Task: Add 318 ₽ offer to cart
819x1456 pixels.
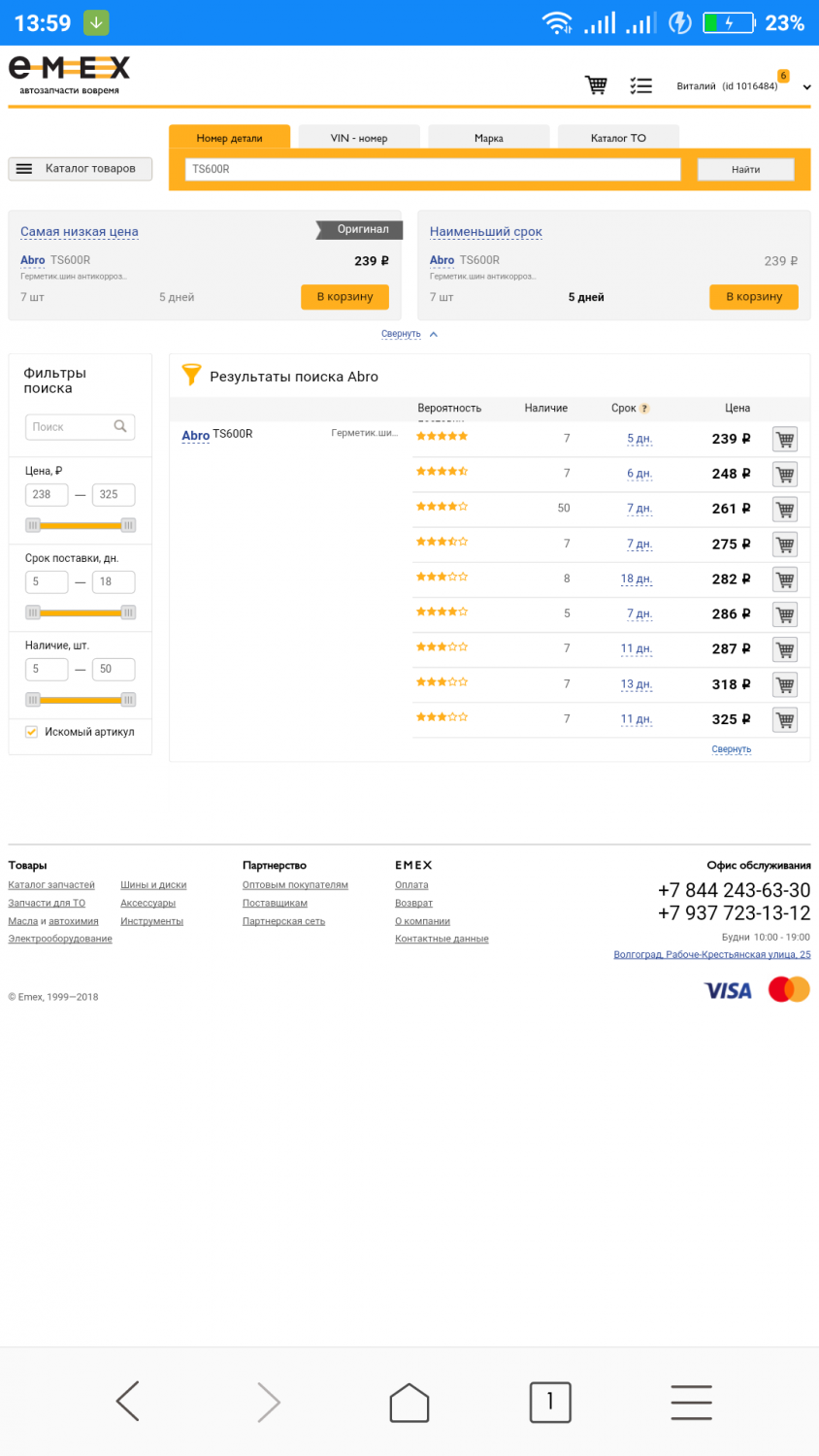Action: (785, 684)
